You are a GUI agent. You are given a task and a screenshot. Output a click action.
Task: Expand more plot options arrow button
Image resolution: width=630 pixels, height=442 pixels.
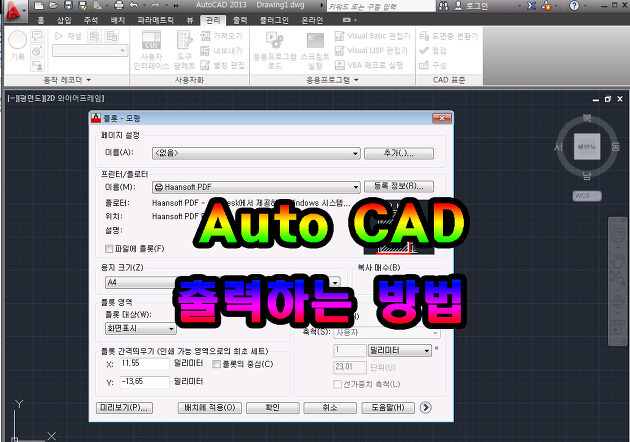[x=426, y=407]
